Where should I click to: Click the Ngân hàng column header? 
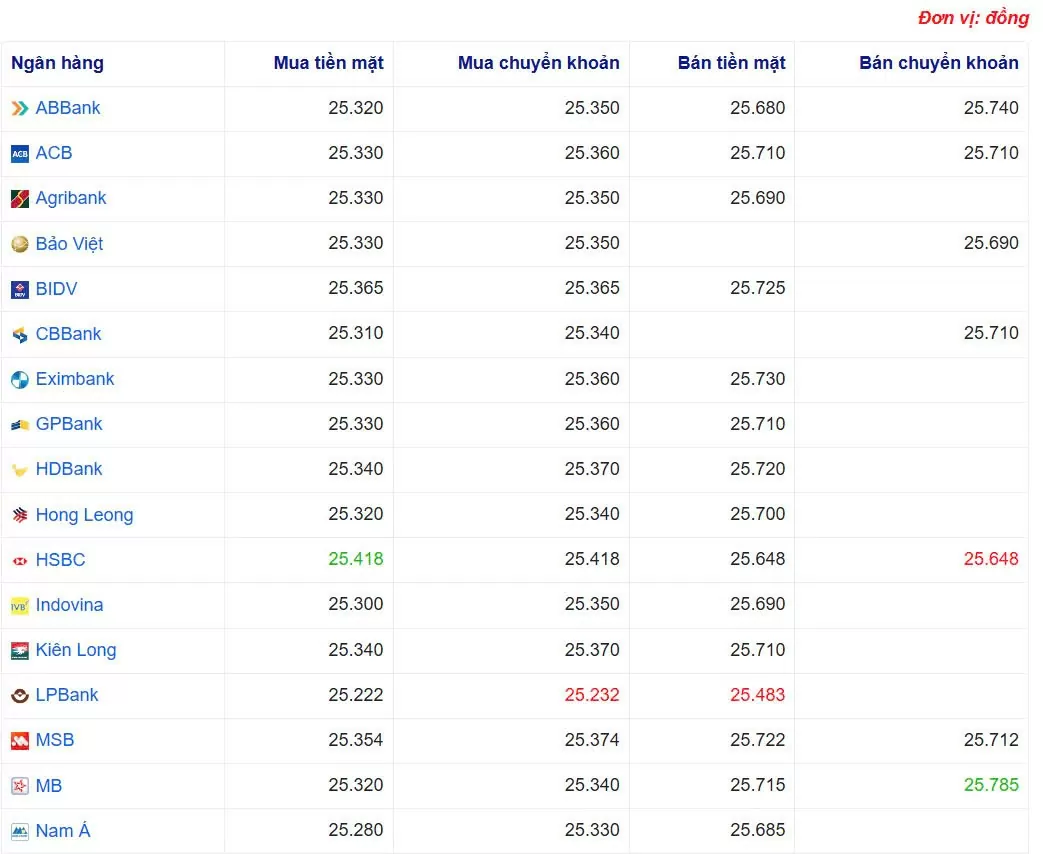(x=57, y=63)
